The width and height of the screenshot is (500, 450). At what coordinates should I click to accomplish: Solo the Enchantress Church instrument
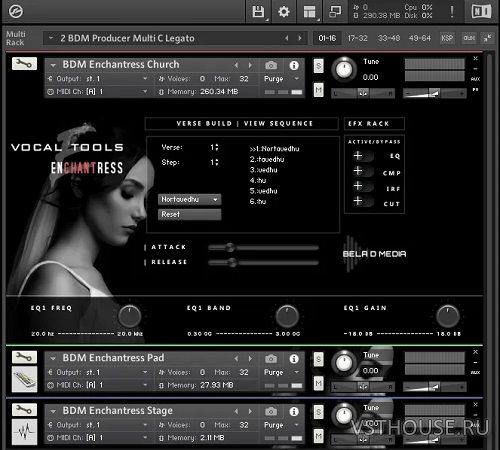(x=319, y=66)
